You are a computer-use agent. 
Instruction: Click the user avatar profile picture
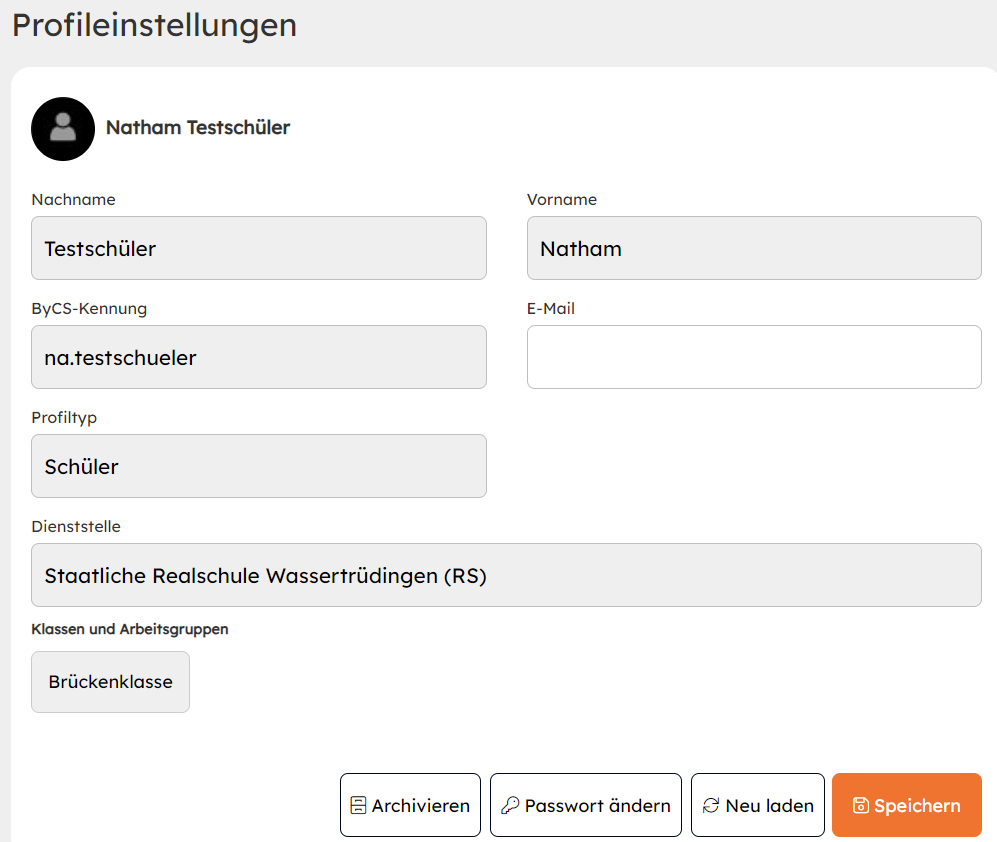pos(63,129)
